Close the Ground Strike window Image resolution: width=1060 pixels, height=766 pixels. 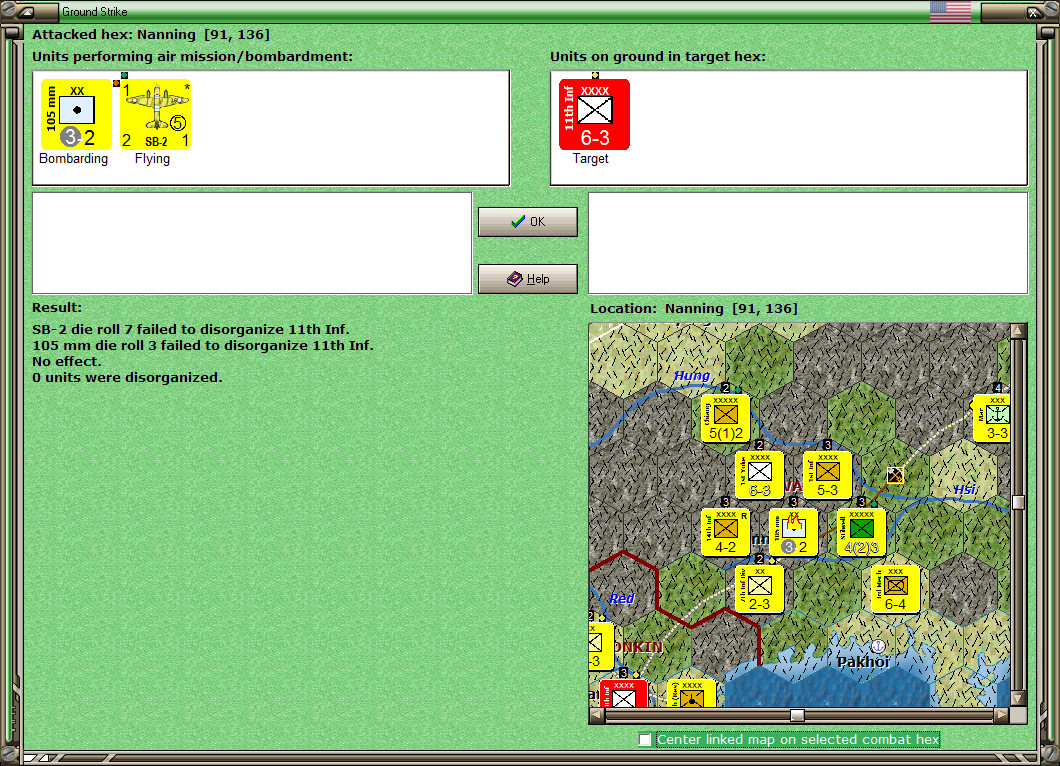1034,11
